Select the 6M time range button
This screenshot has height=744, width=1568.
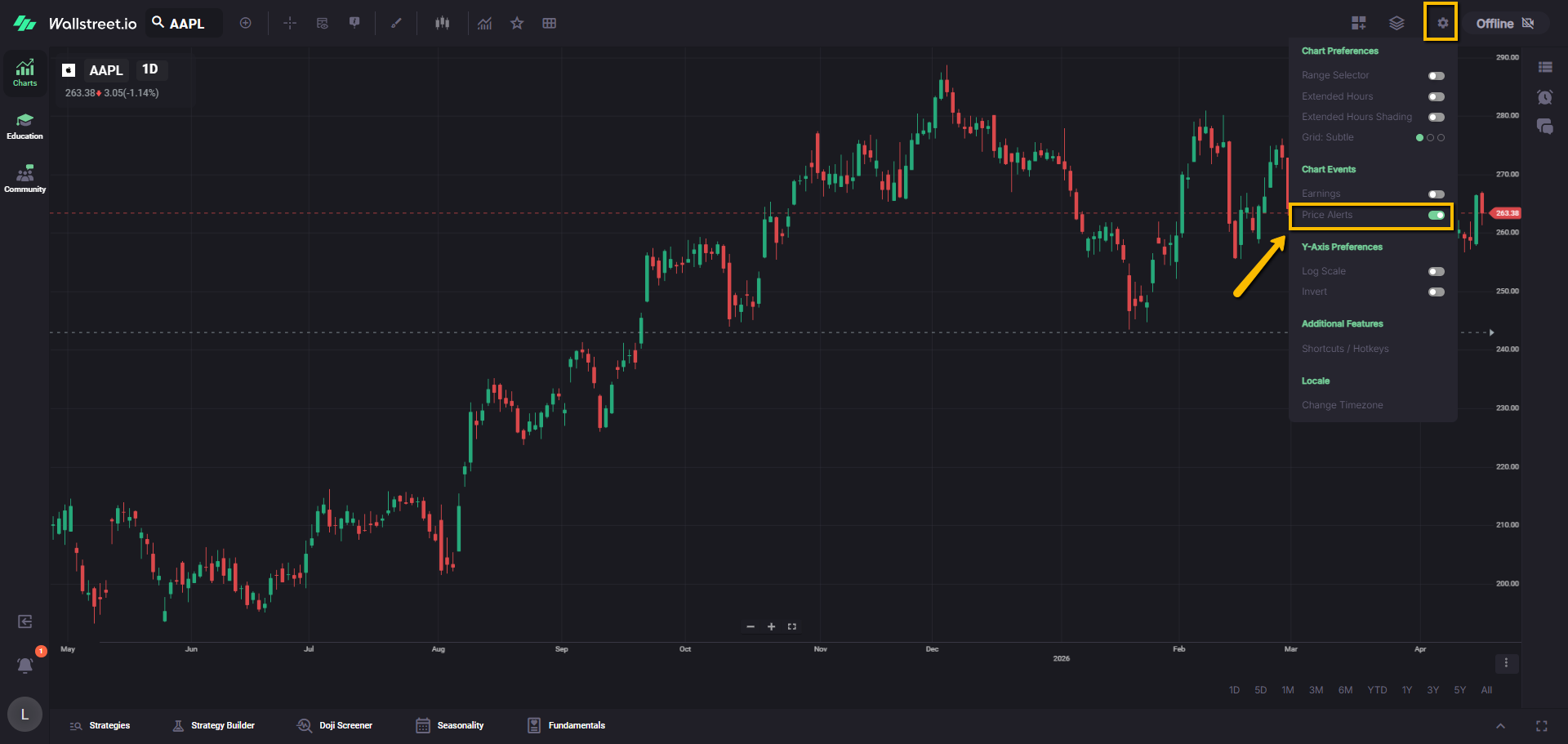tap(1345, 690)
